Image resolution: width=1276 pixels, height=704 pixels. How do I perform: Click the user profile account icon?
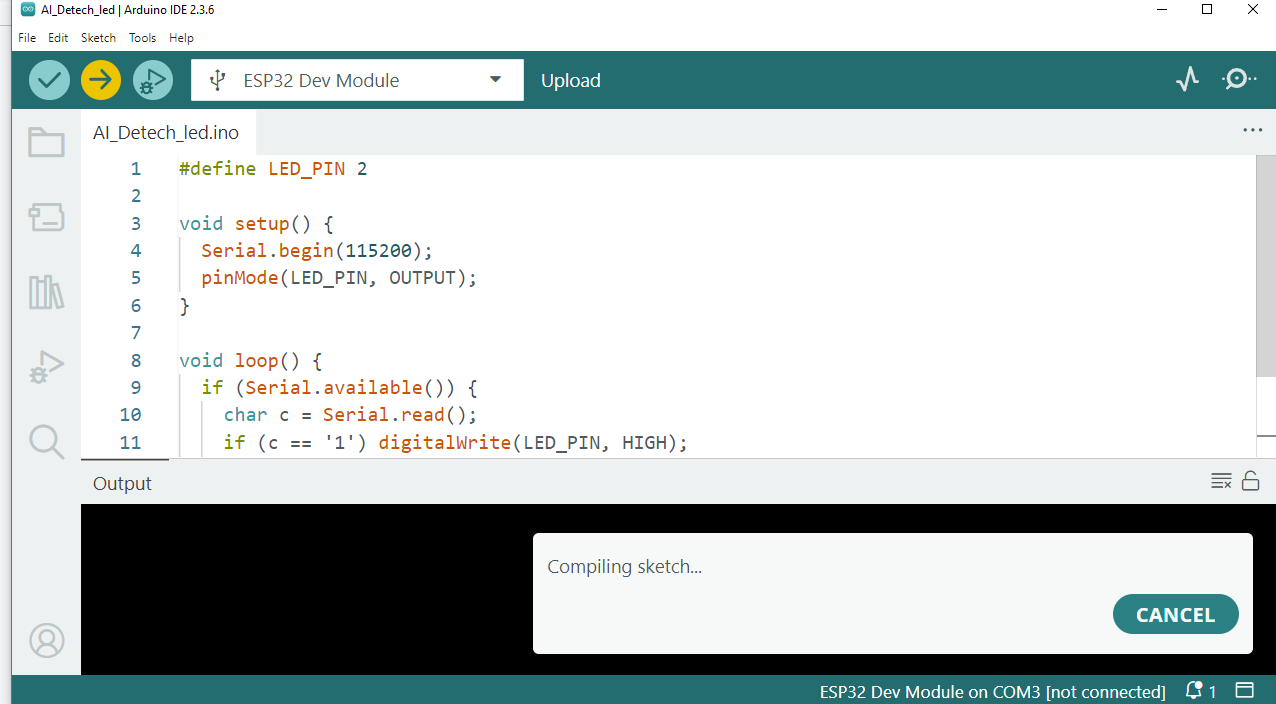point(46,641)
